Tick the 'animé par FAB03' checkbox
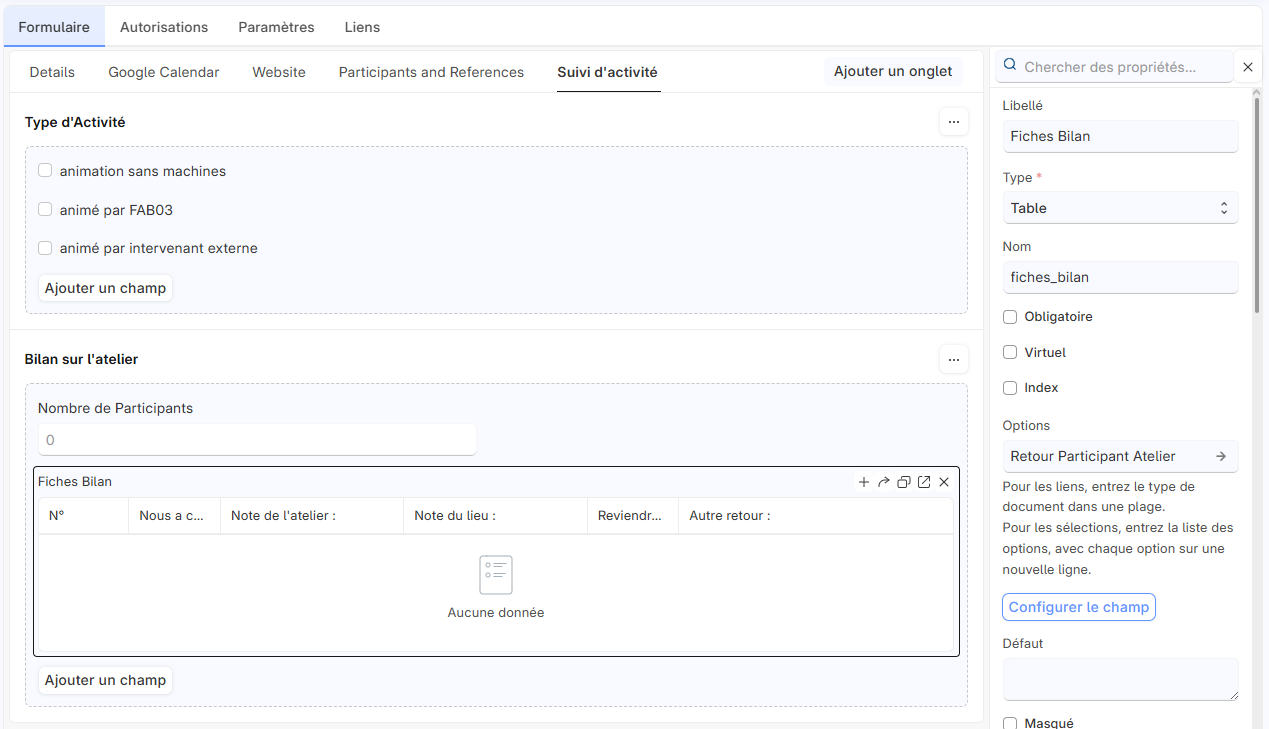Screen dimensions: 1269x729 (45, 210)
